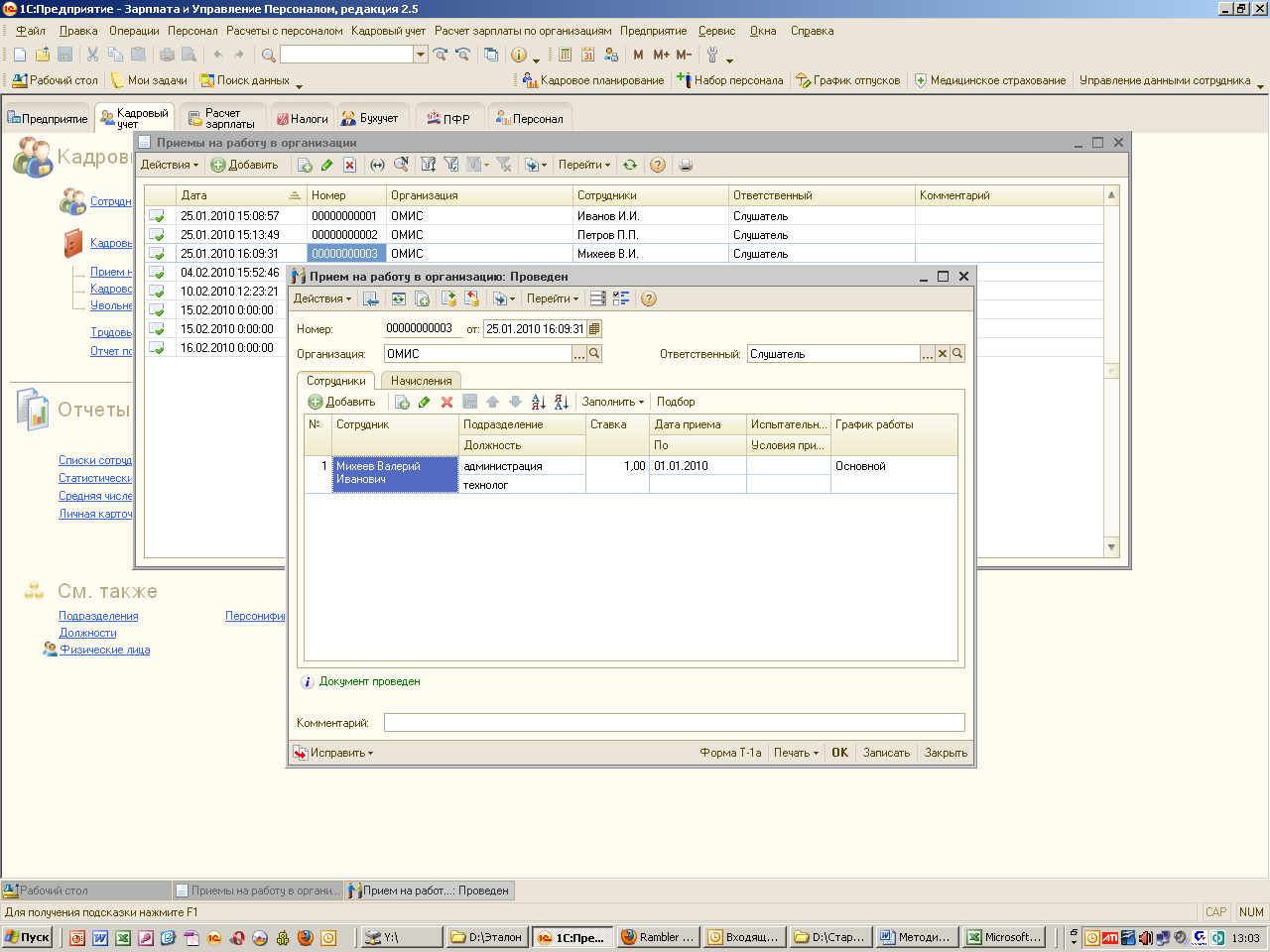Screen dimensions: 1270x952
Task: Click the search magnifier icon next to search box
Action: [268, 56]
